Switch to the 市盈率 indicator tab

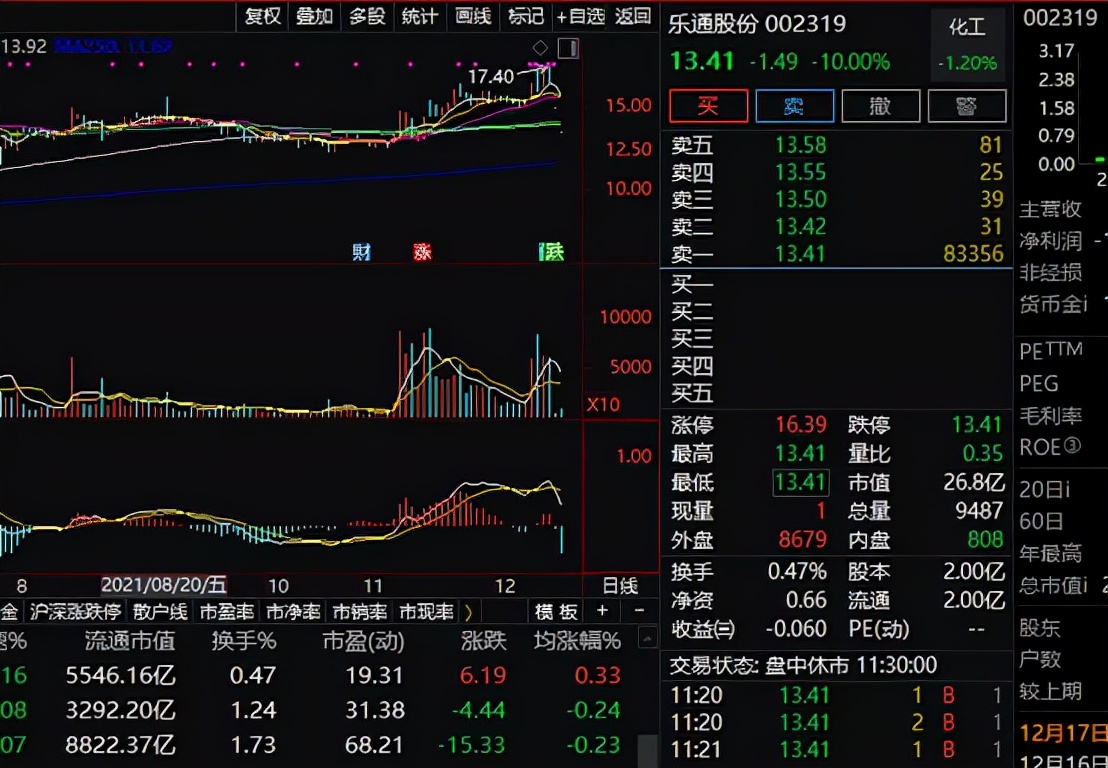pos(227,611)
